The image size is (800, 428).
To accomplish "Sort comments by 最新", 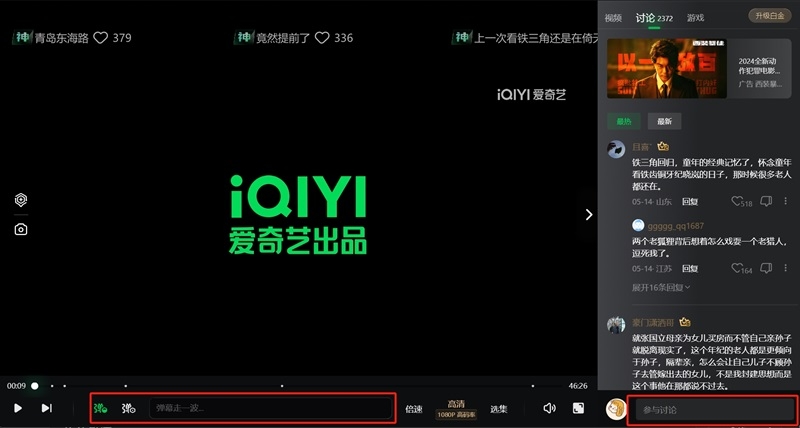I will (664, 121).
